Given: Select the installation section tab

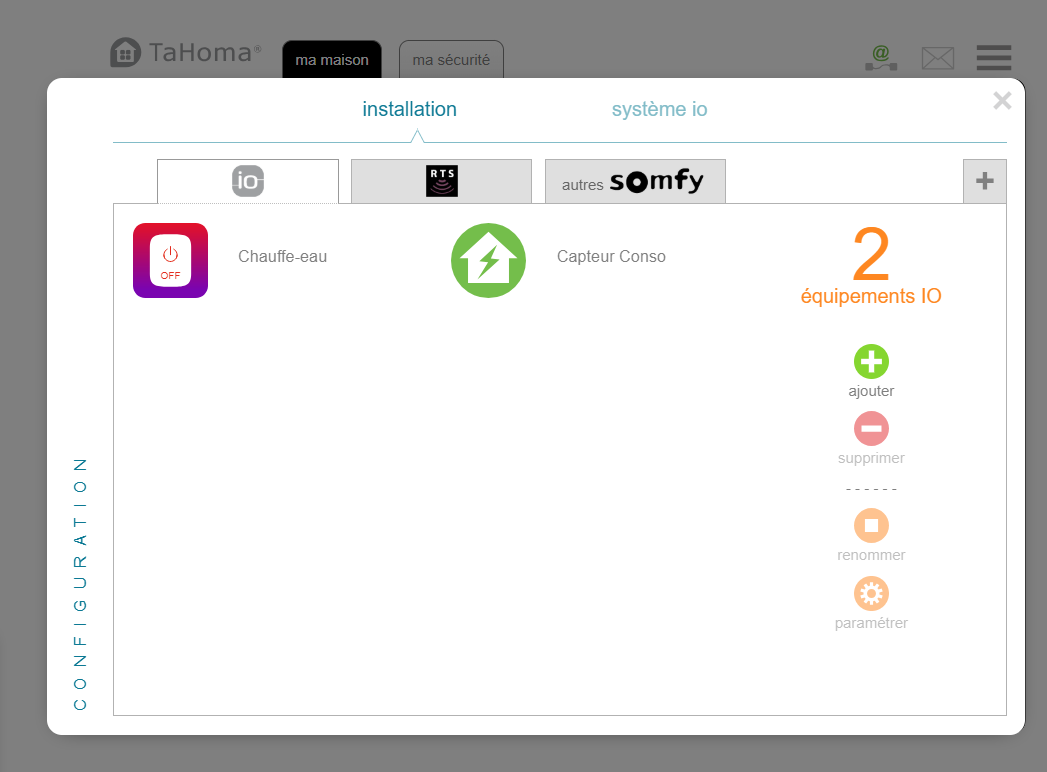Looking at the screenshot, I should (409, 110).
